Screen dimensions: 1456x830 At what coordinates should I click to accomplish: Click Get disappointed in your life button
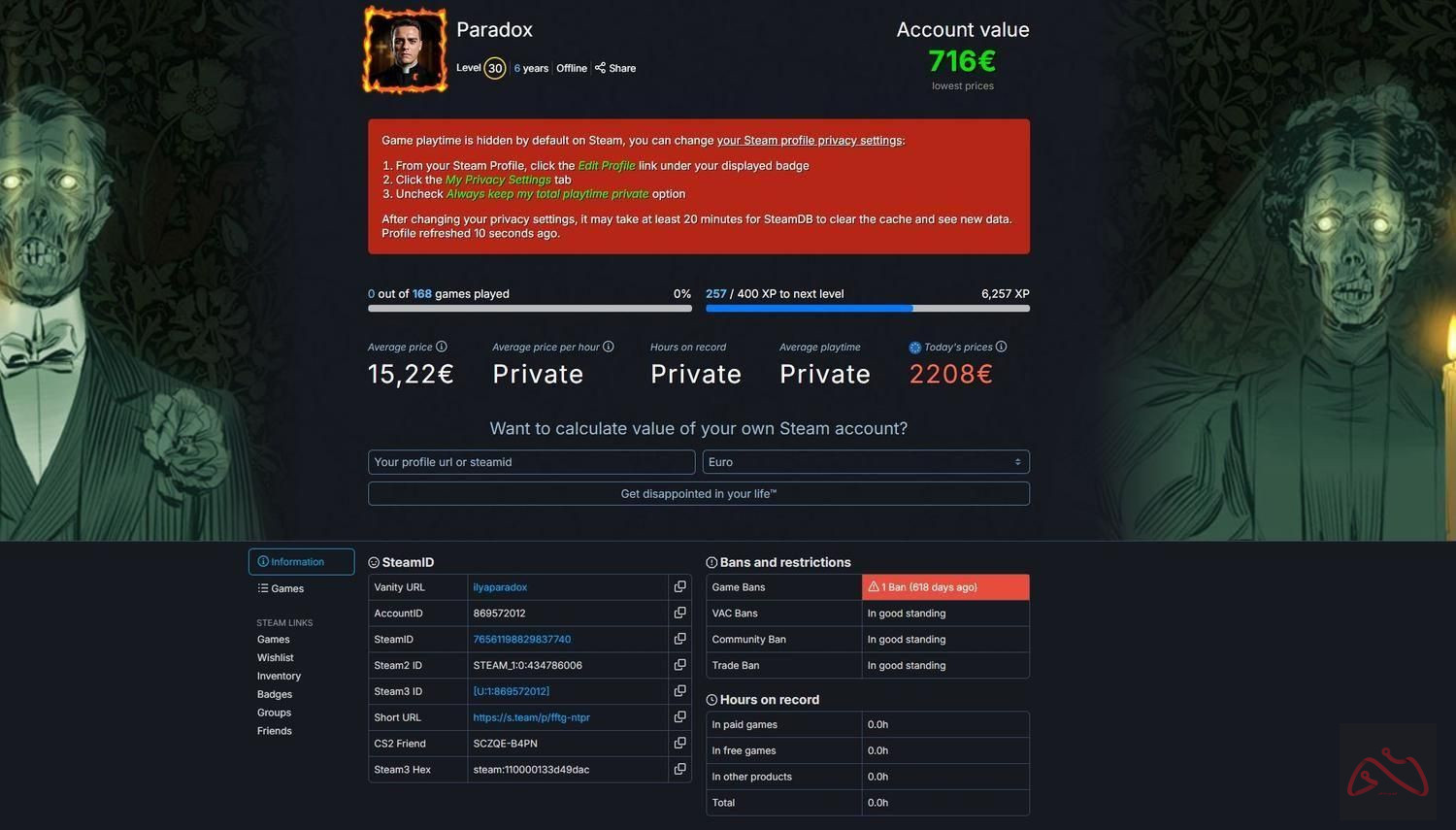pos(699,493)
